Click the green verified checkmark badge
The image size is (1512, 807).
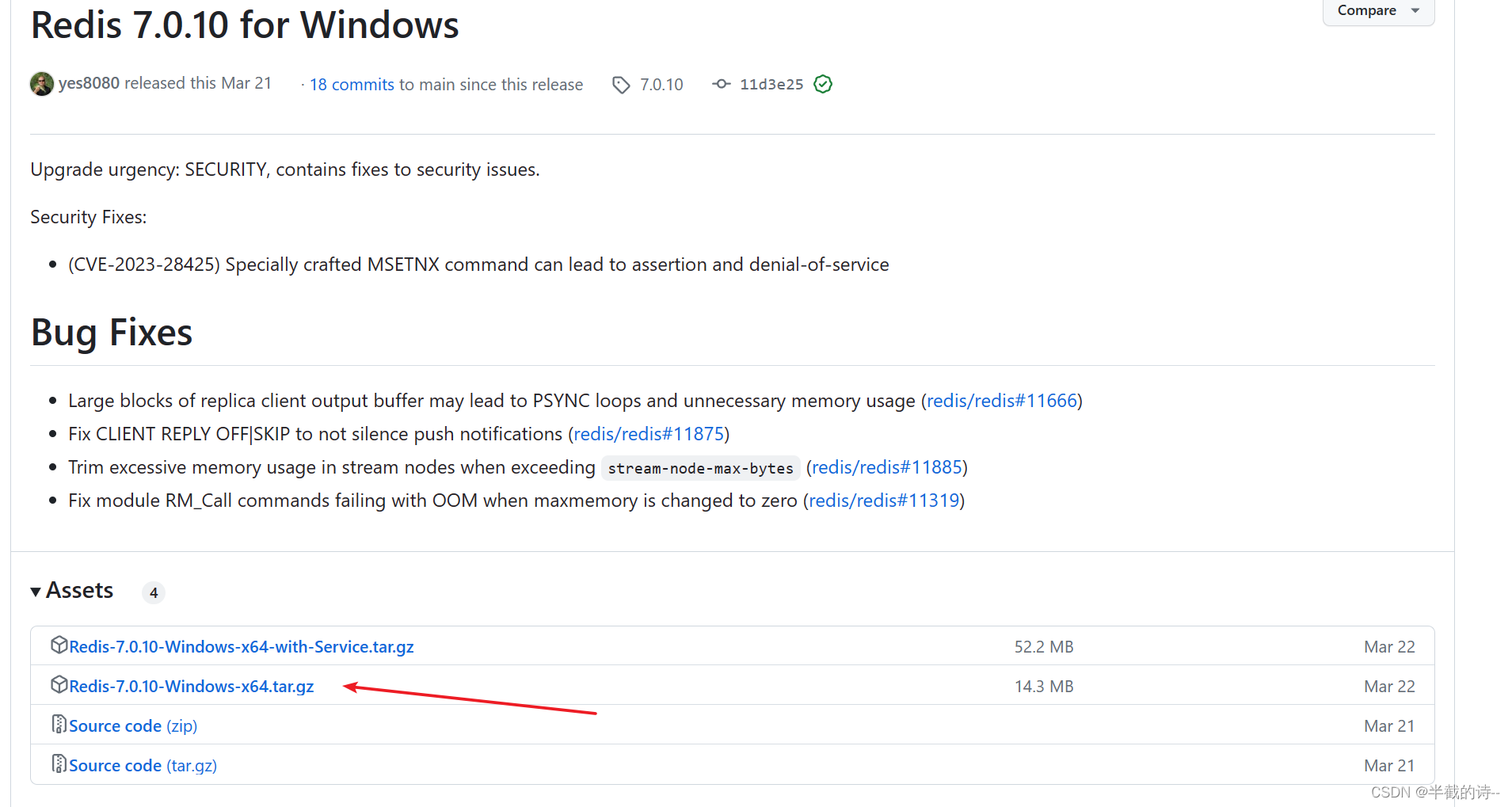click(823, 84)
